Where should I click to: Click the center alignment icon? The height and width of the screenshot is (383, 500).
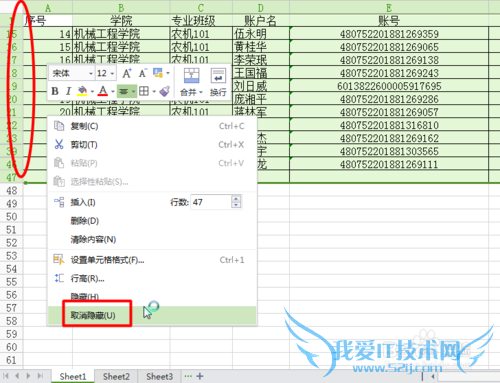pyautogui.click(x=124, y=91)
